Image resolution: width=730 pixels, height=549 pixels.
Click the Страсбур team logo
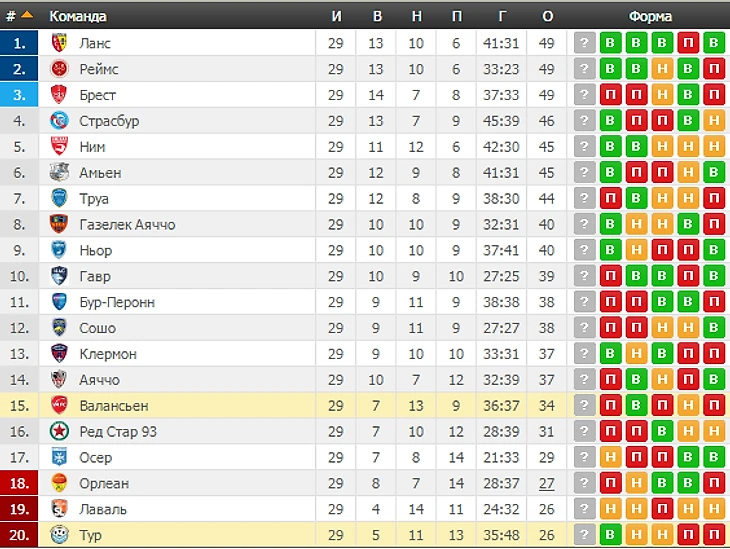[59, 121]
